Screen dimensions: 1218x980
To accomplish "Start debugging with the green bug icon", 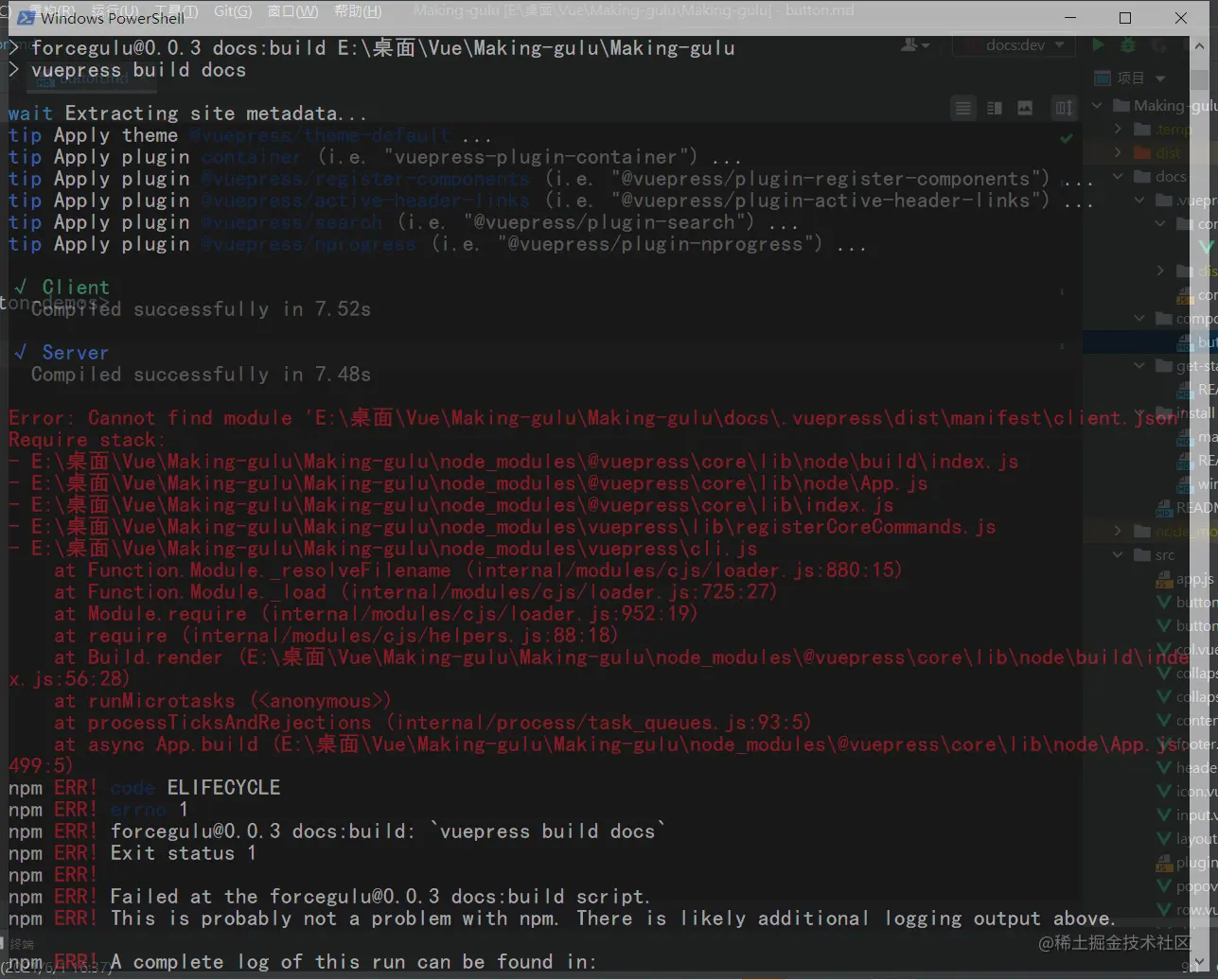I will coord(1128,44).
